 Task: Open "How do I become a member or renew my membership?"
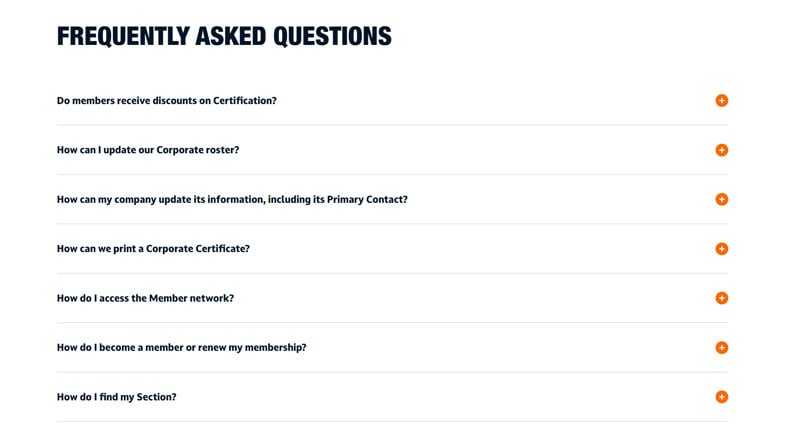(x=181, y=348)
